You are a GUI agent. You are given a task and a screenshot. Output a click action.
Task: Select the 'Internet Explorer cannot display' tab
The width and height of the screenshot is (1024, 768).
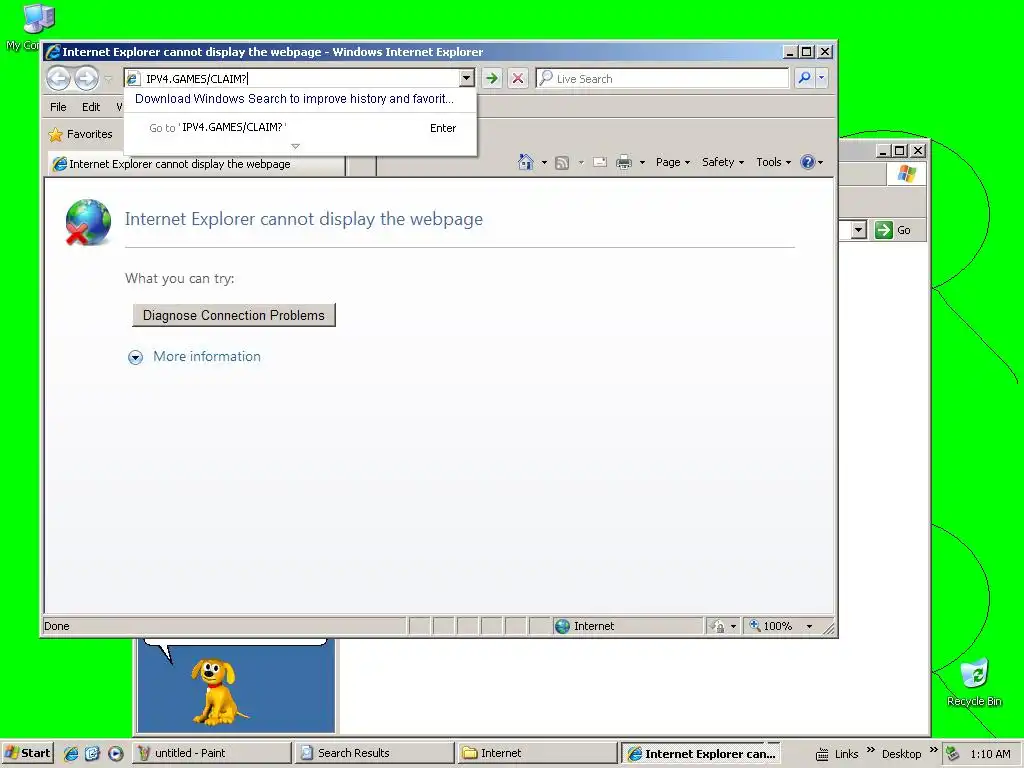point(196,164)
